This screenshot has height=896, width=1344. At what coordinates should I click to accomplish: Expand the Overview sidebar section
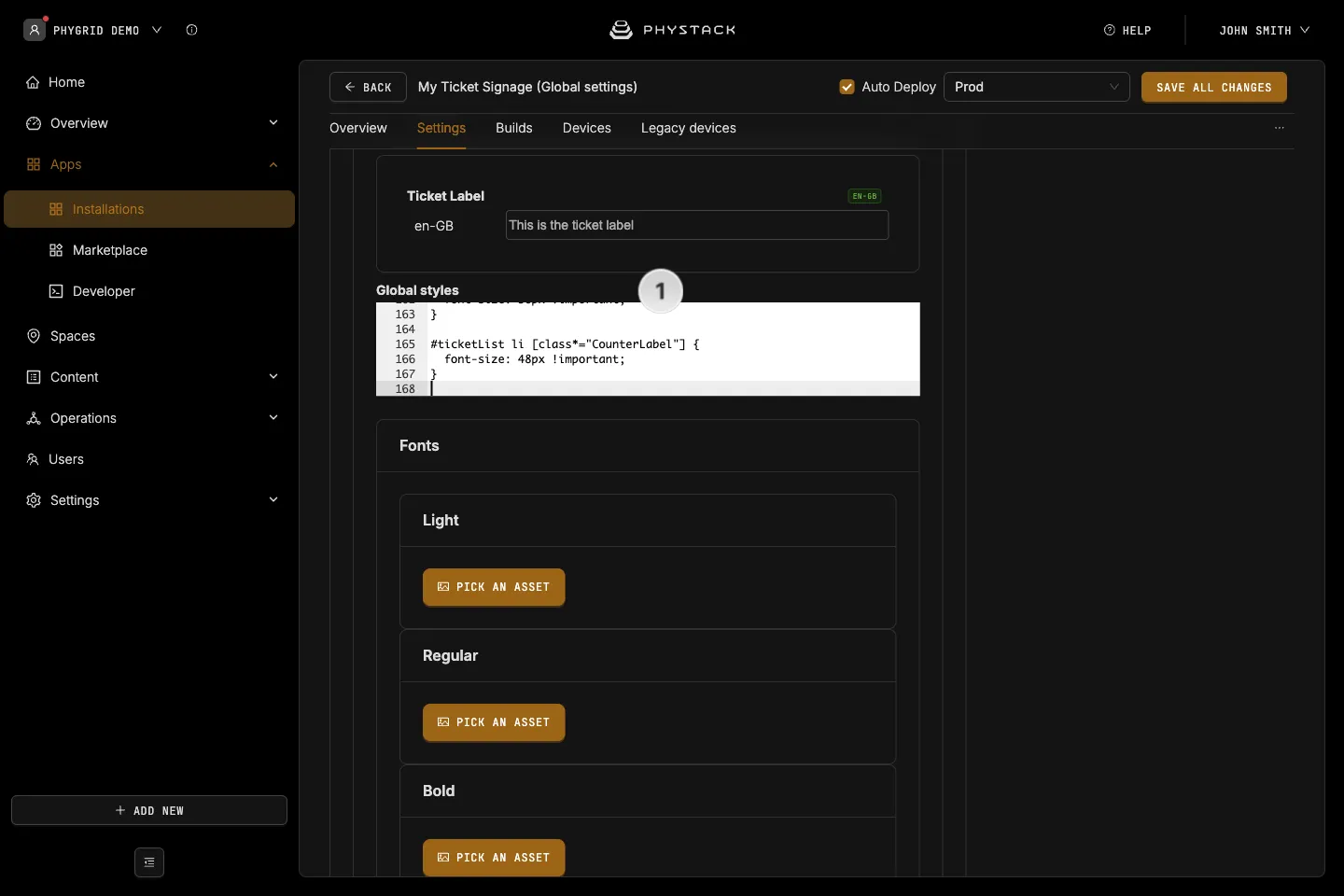pyautogui.click(x=273, y=123)
